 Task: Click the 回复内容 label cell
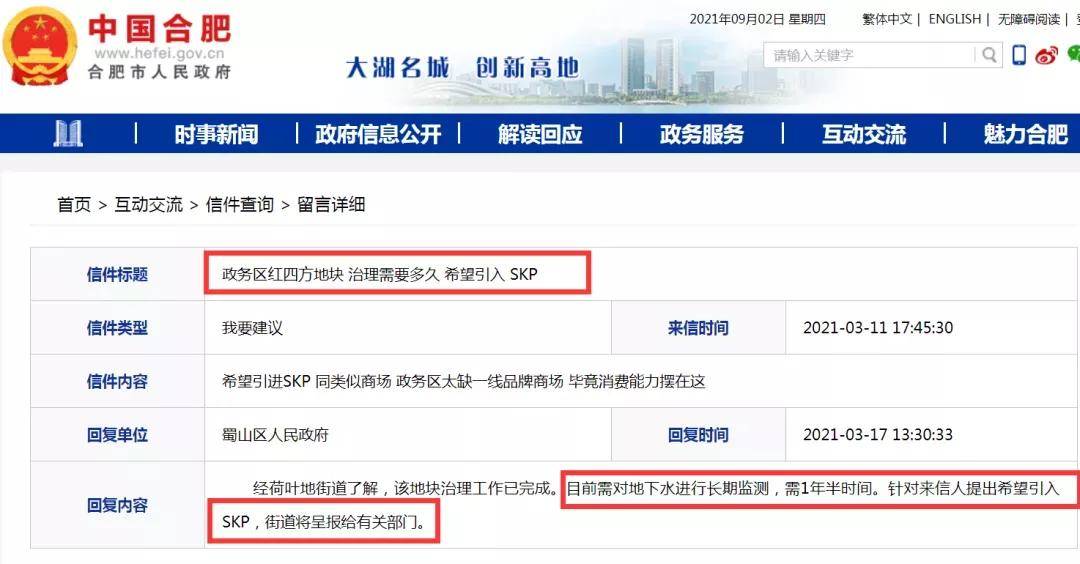pos(117,505)
